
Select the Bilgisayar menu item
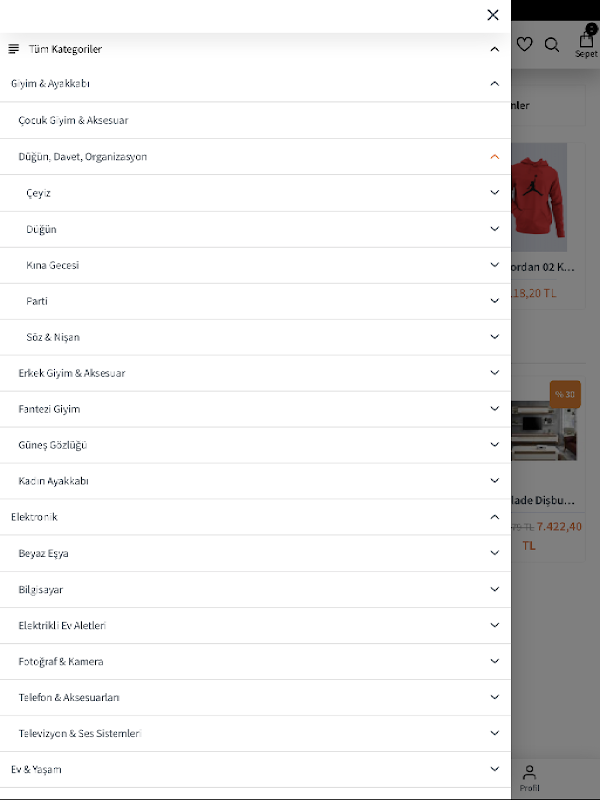click(x=41, y=590)
